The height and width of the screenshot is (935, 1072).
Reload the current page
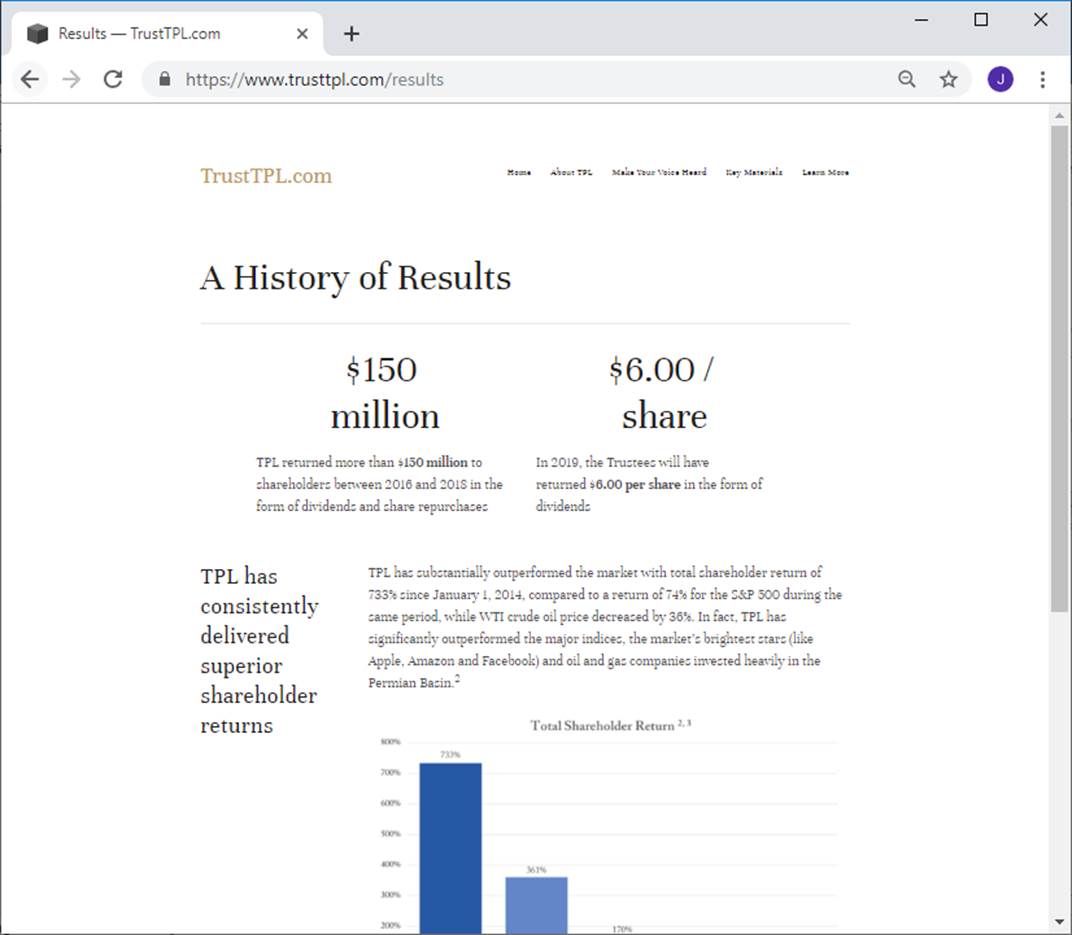(113, 79)
